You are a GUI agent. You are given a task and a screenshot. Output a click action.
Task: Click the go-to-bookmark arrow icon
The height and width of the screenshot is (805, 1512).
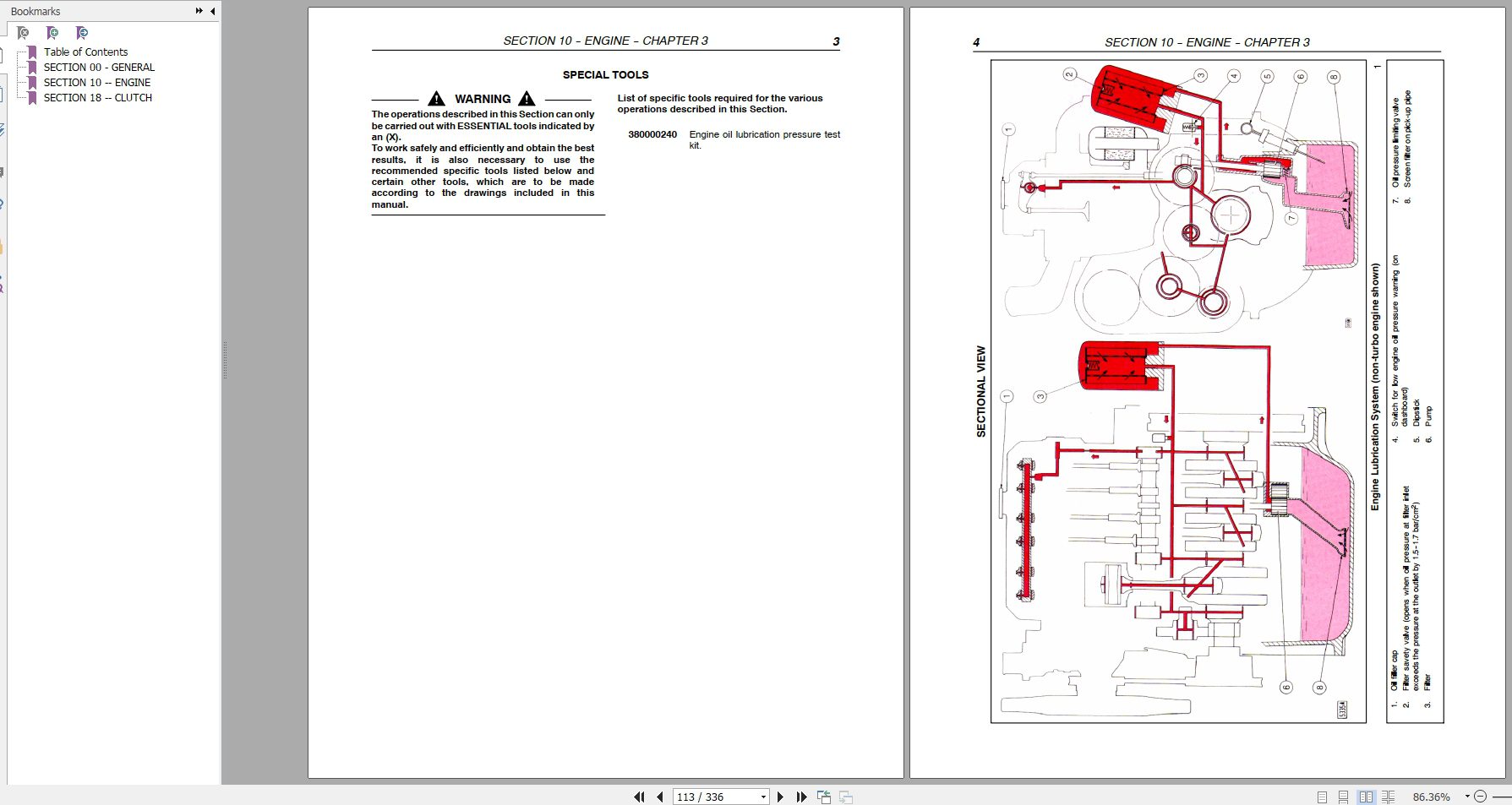pos(82,33)
